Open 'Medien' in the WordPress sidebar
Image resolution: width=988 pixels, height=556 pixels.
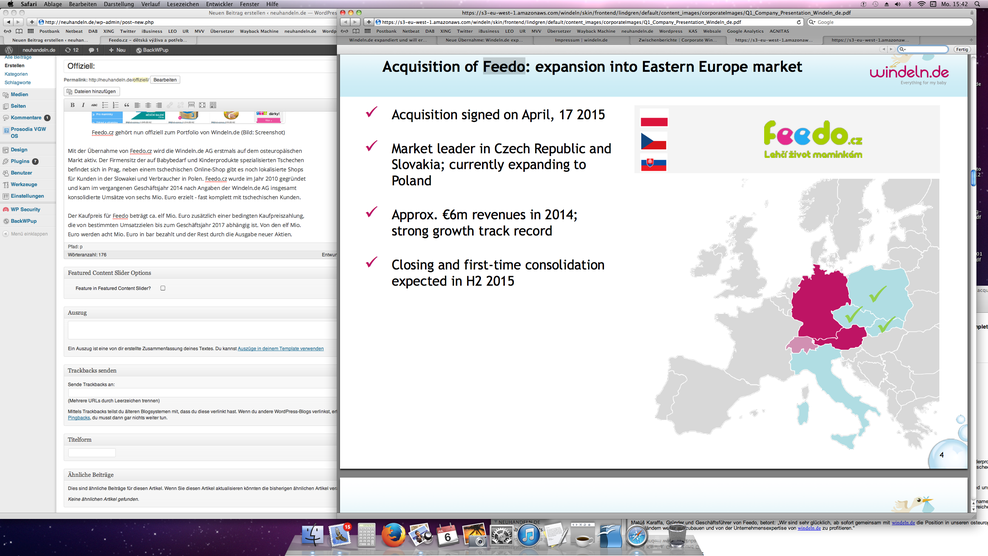[19, 95]
